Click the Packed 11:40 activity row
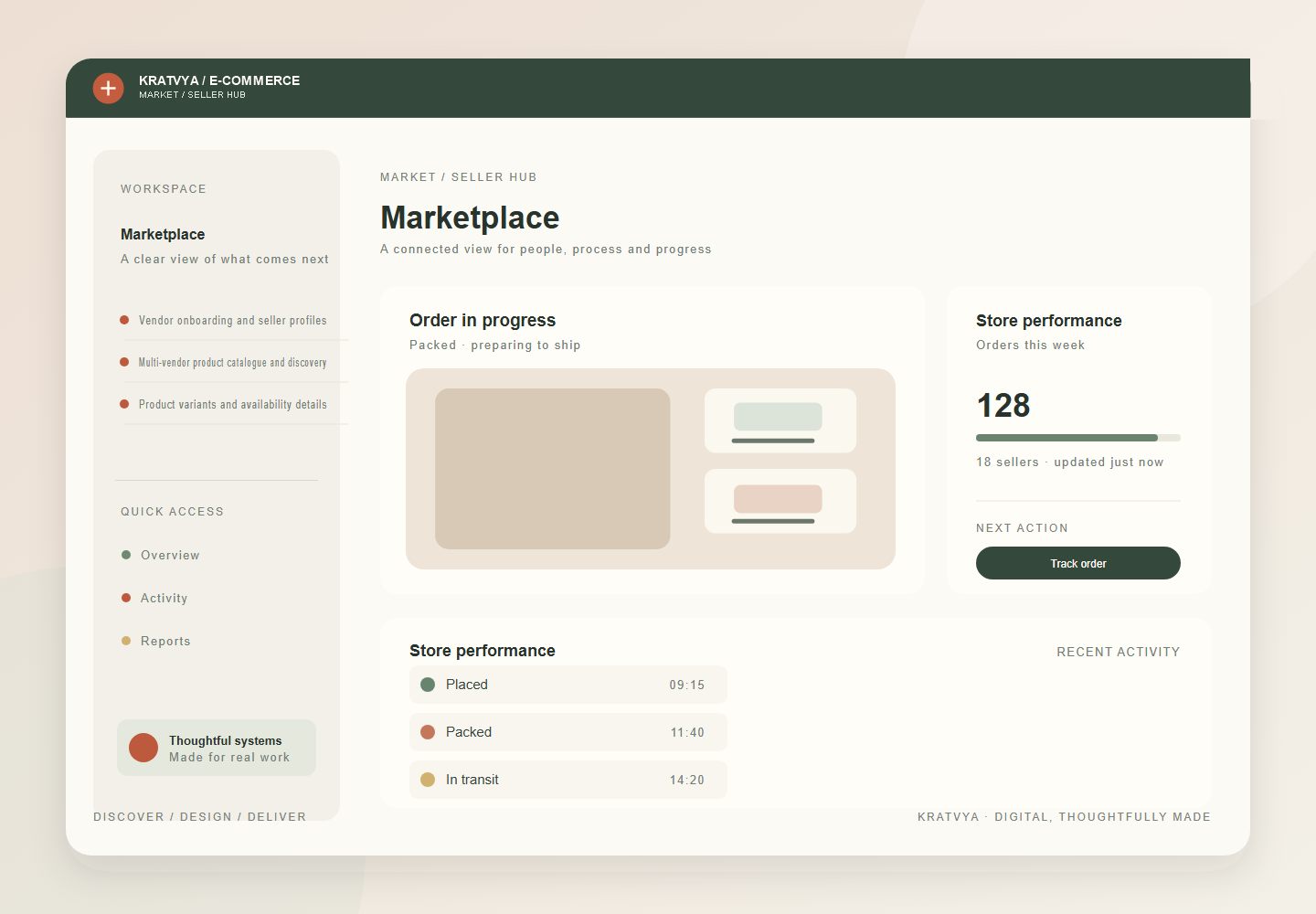1316x914 pixels. pyautogui.click(x=568, y=732)
